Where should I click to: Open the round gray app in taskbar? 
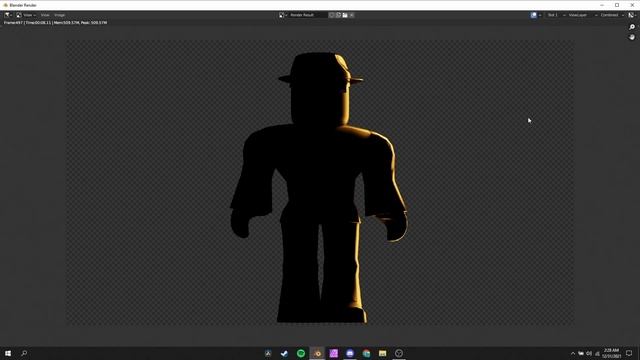click(399, 353)
